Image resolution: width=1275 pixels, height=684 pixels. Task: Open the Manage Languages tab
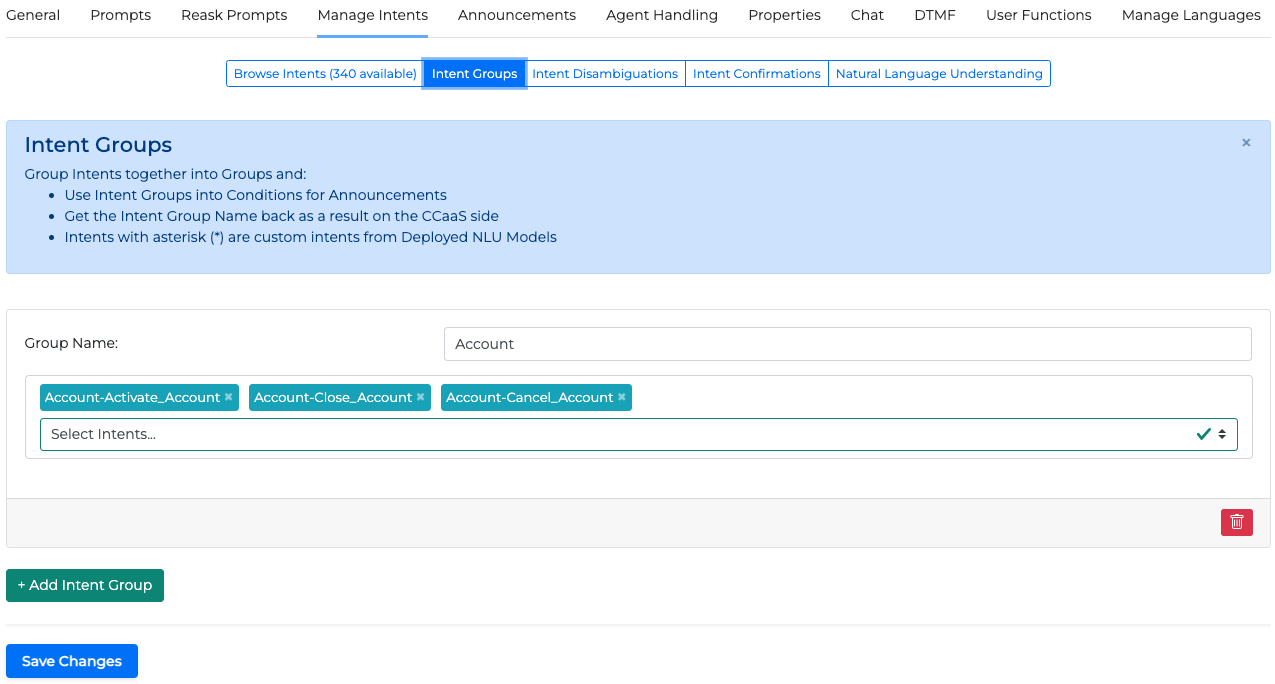[x=1191, y=15]
